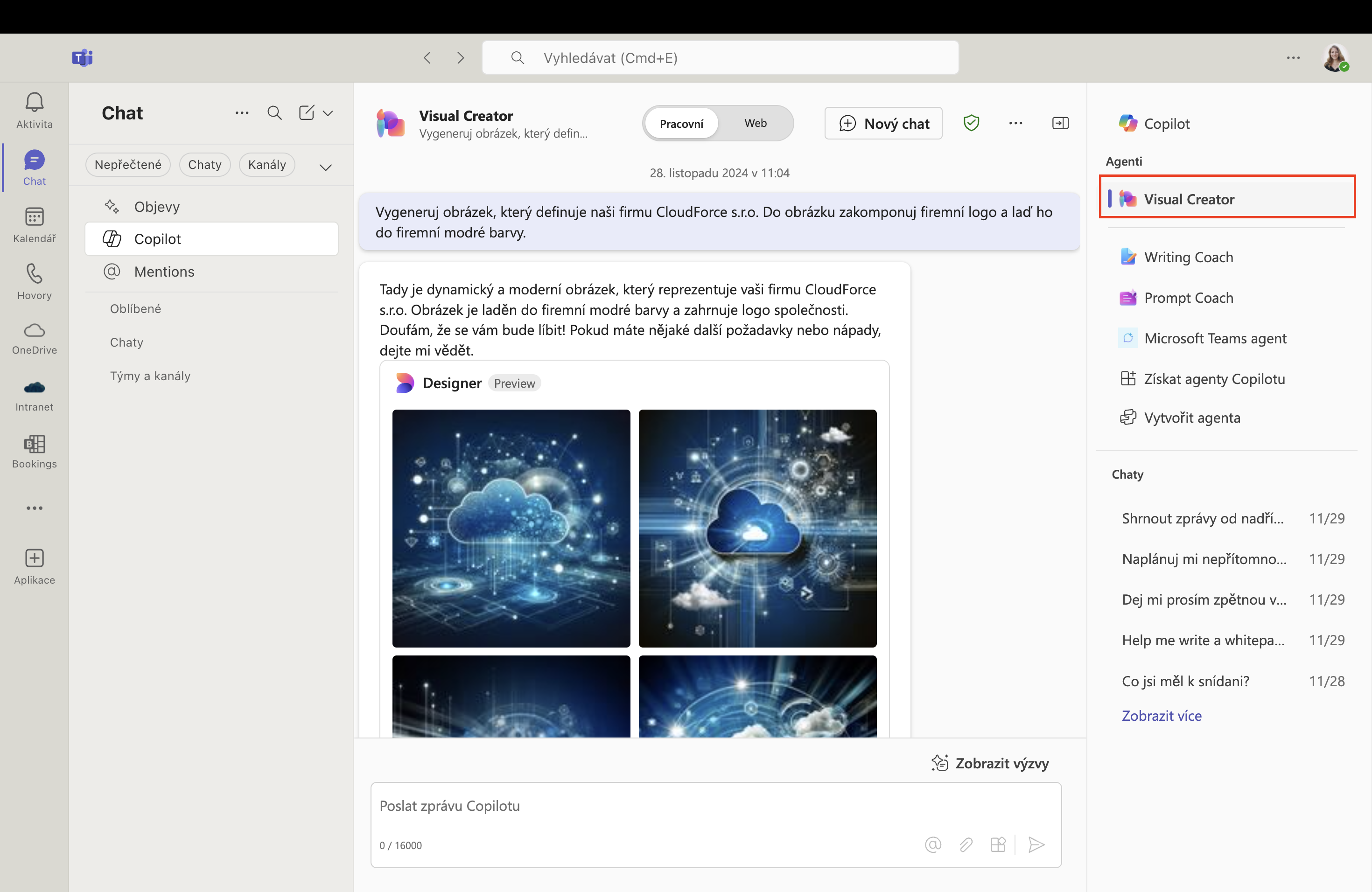The image size is (1372, 892).
Task: Start a new message compose icon
Action: click(307, 112)
